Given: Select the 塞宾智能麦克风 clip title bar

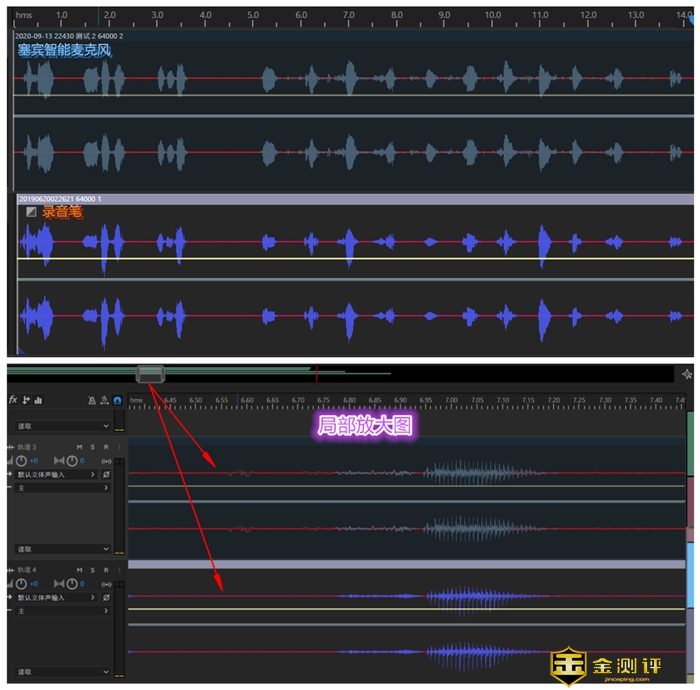Looking at the screenshot, I should [350, 35].
